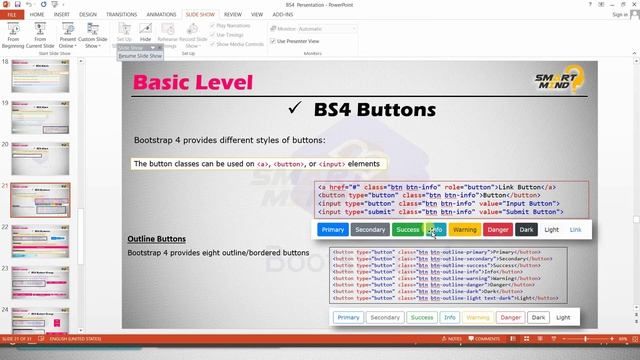
Task: Click thumbnail pane scroll up arrow
Action: click(x=80, y=61)
